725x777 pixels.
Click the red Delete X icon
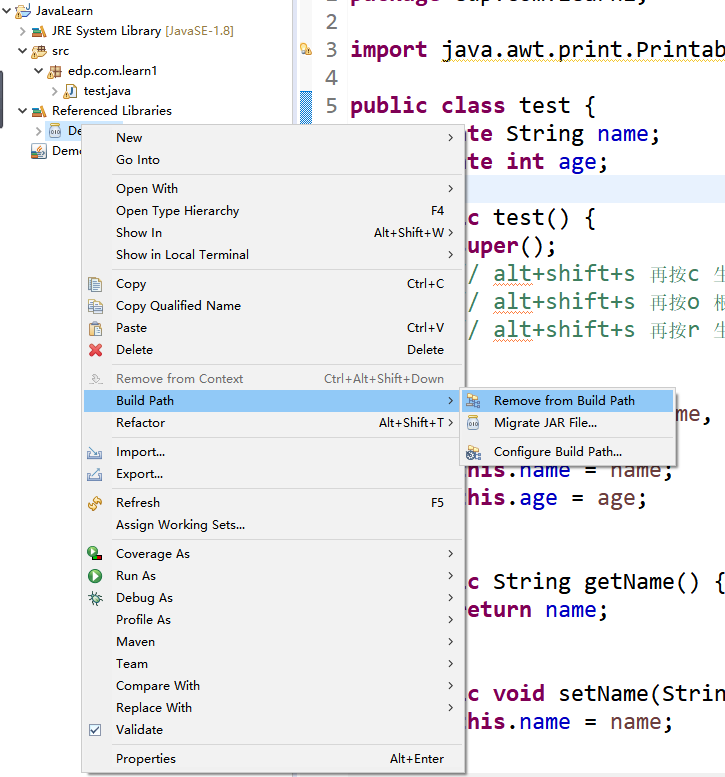coord(96,350)
